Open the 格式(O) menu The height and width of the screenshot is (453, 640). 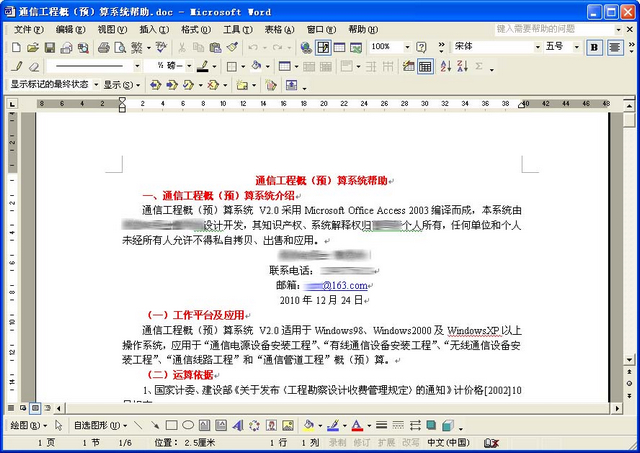(196, 30)
